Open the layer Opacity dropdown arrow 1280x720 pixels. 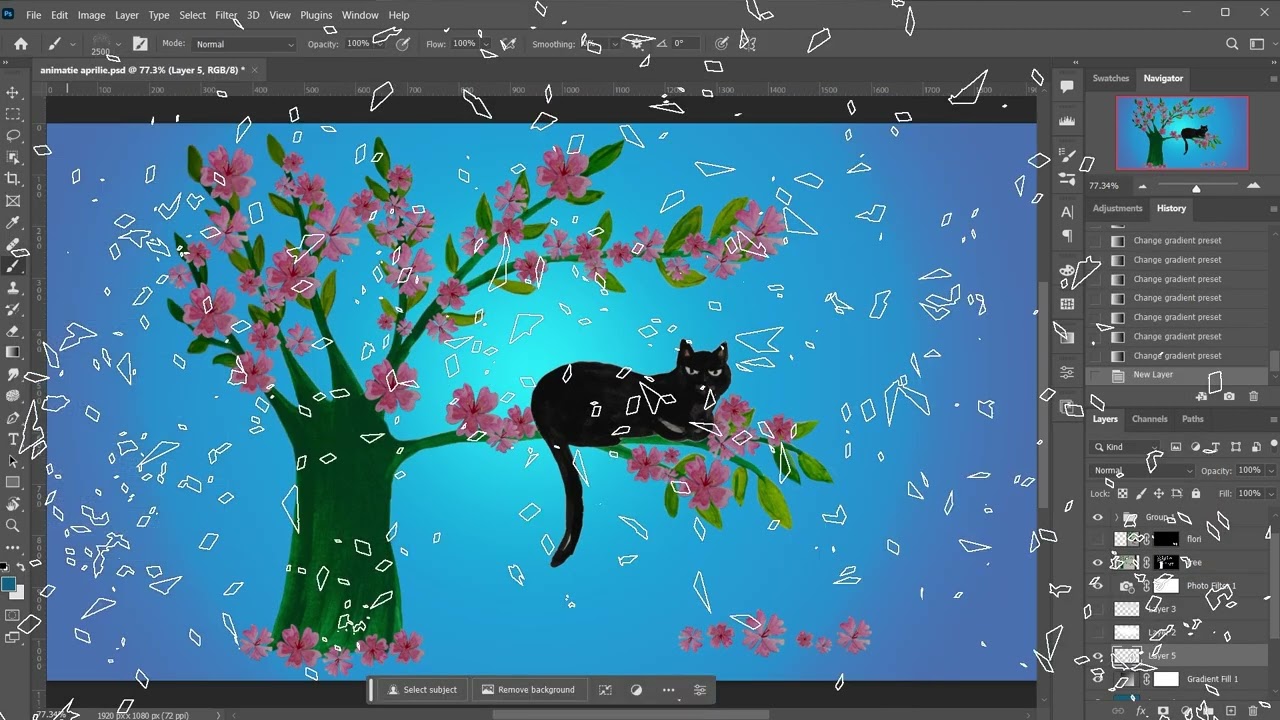pyautogui.click(x=1271, y=470)
